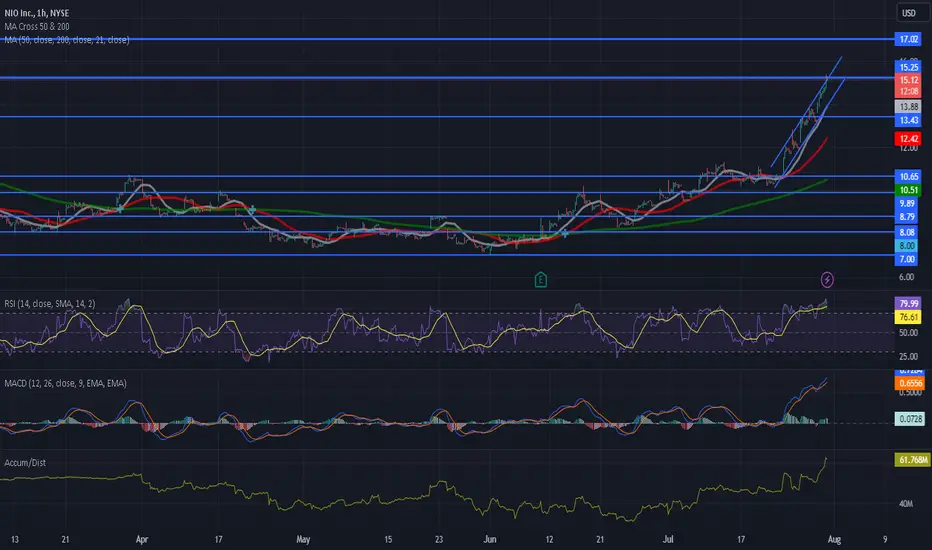The width and height of the screenshot is (932, 550).
Task: Select the RSI (14, close, SMA, 14, 2) label
Action: tap(49, 303)
